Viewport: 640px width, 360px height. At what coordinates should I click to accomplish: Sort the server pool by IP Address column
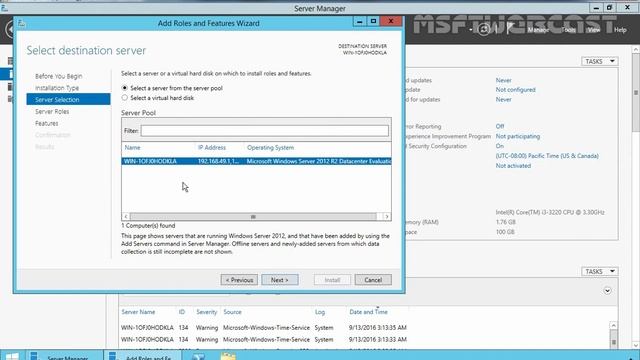[x=211, y=147]
